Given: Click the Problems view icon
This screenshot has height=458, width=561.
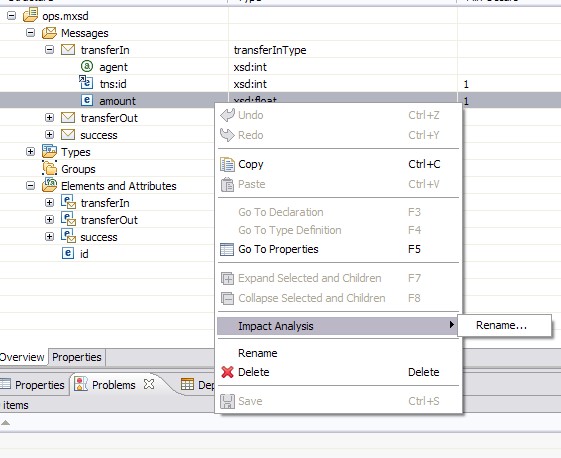Looking at the screenshot, I should (x=81, y=384).
